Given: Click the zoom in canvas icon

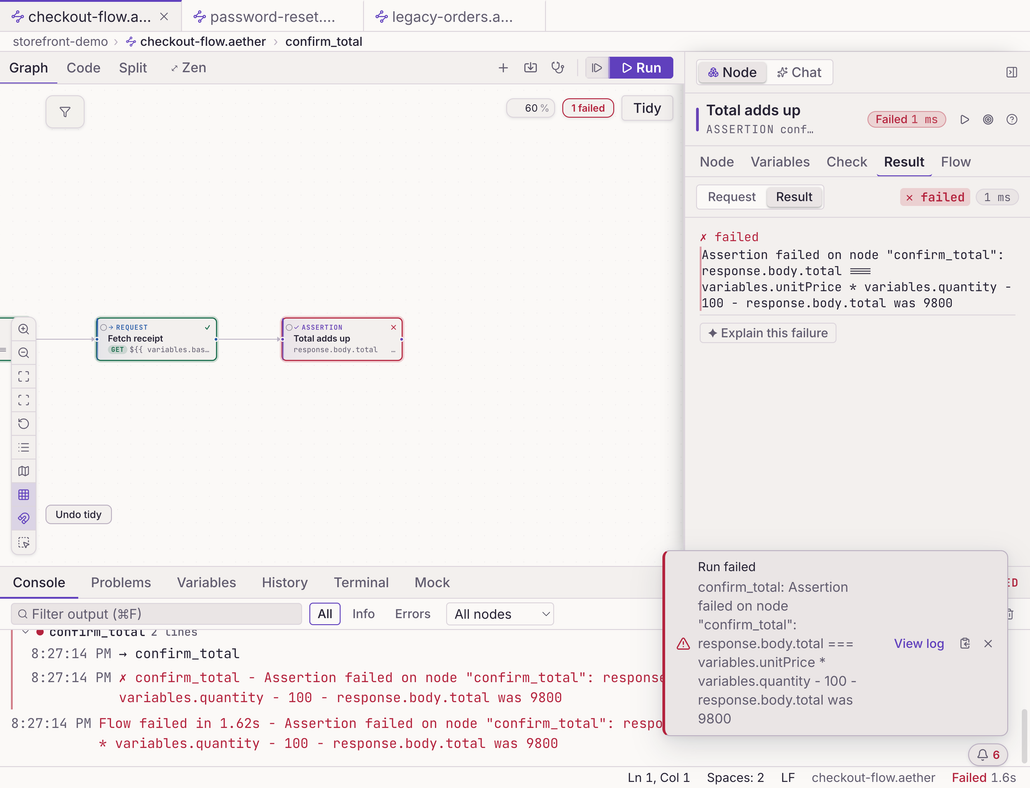Looking at the screenshot, I should [24, 329].
